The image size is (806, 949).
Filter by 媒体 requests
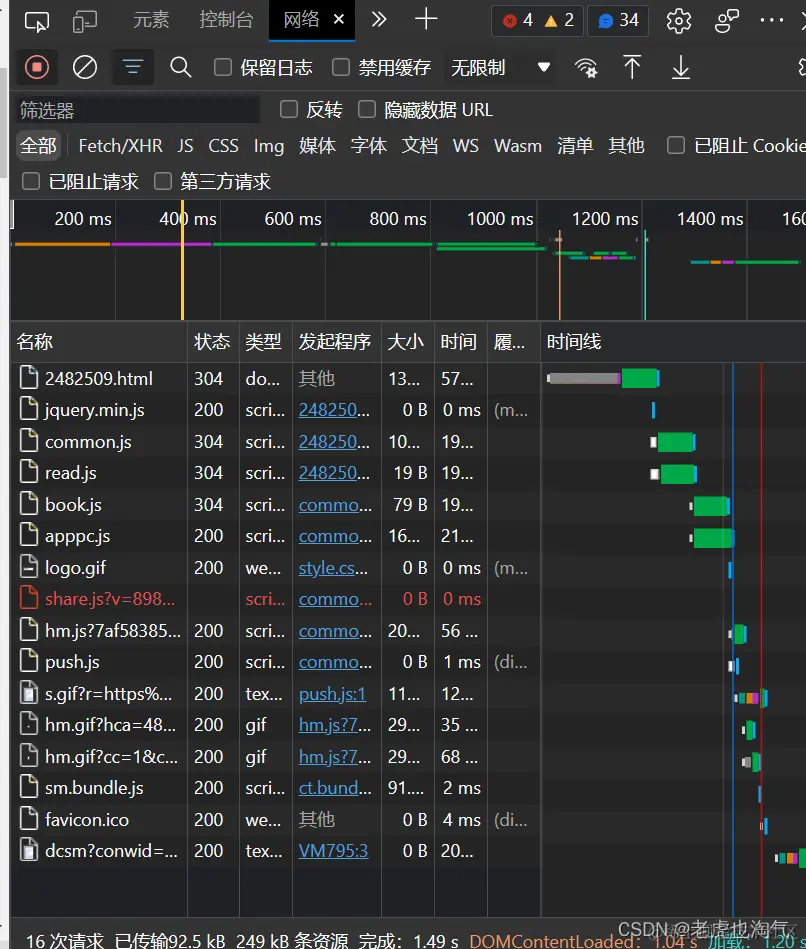coord(317,146)
